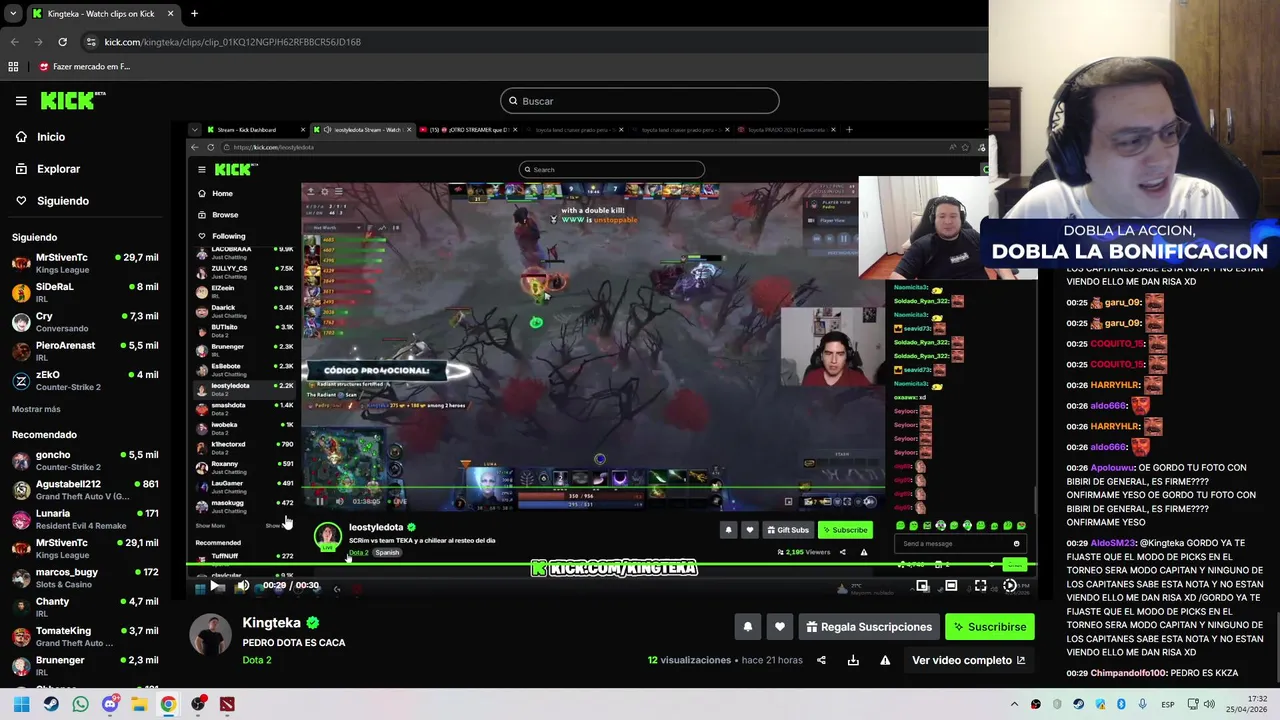The width and height of the screenshot is (1280, 720).
Task: Open WhatsApp from the taskbar
Action: point(80,704)
